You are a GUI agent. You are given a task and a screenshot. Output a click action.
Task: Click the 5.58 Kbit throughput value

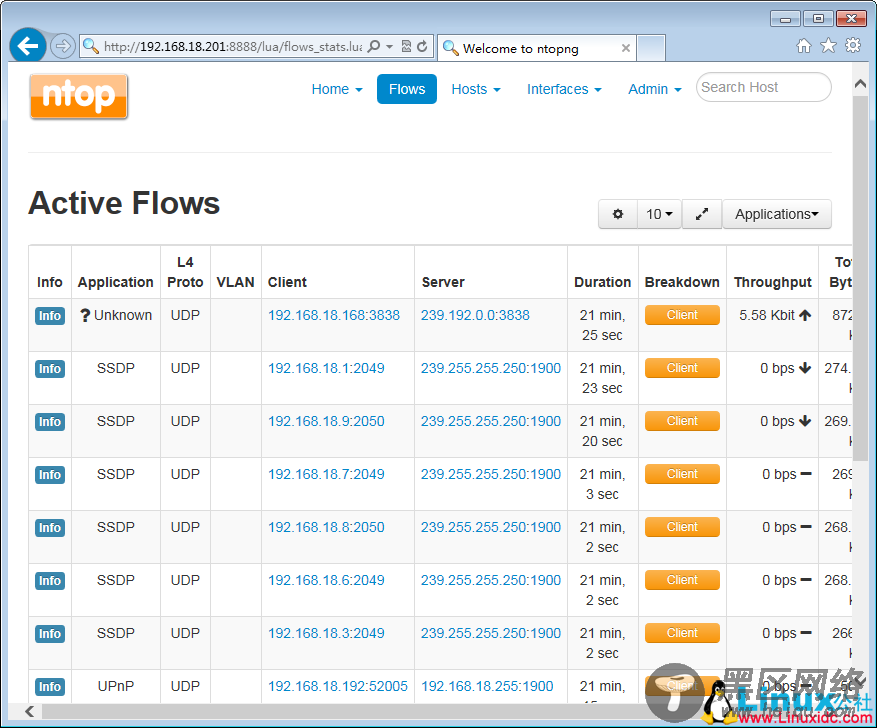(767, 315)
